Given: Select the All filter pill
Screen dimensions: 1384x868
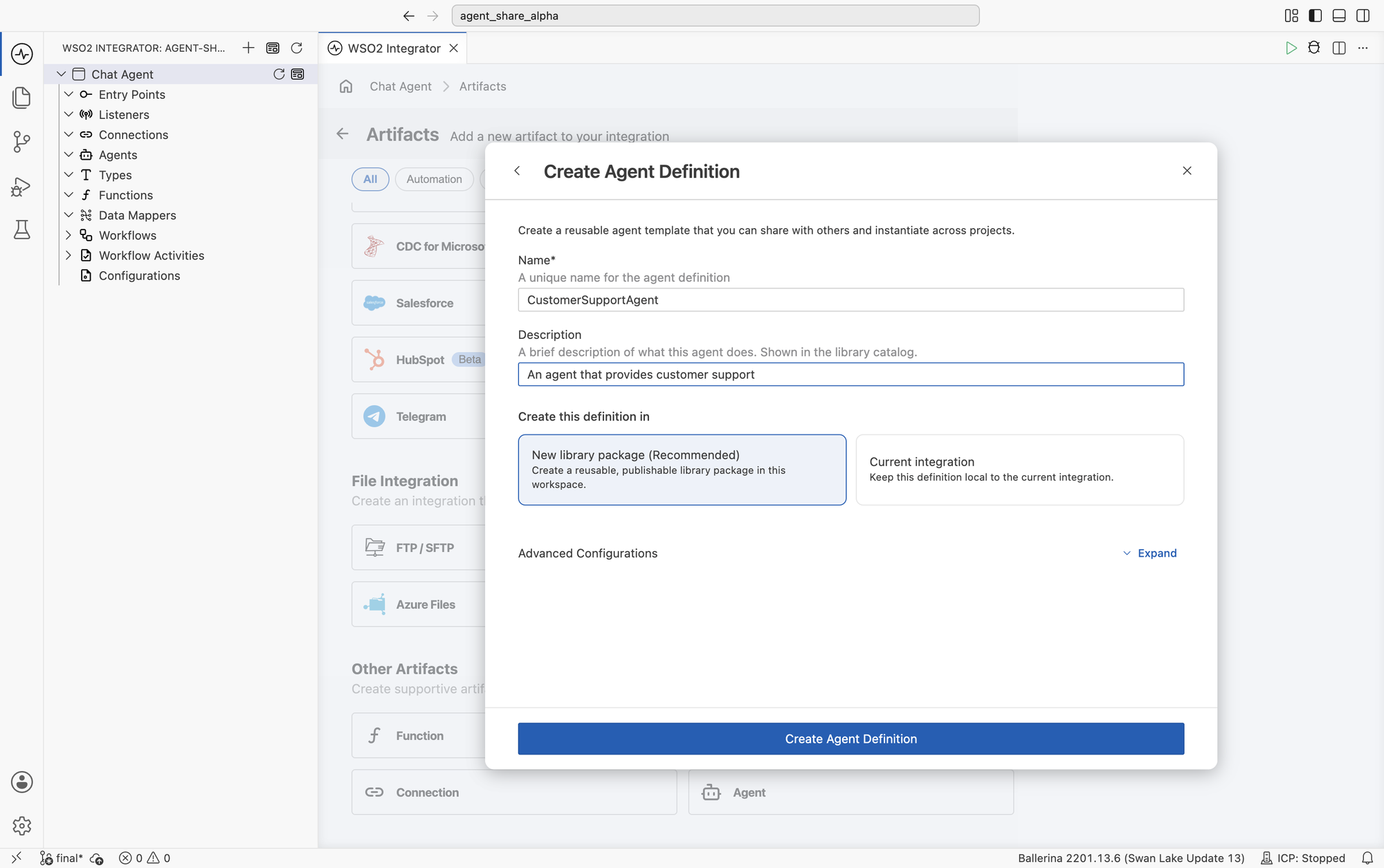Looking at the screenshot, I should click(370, 179).
